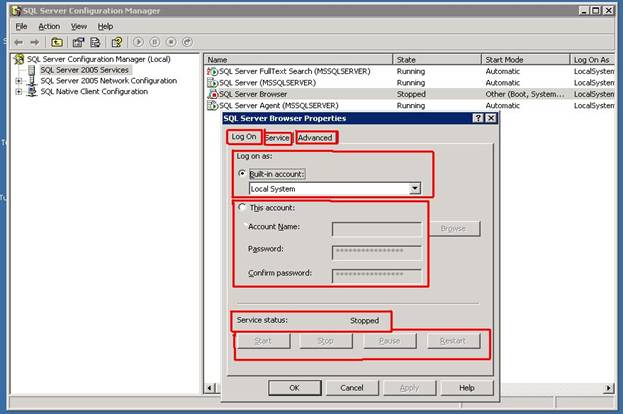Select the SQL Server FullText Search service icon
This screenshot has width=623, height=414.
(x=212, y=72)
